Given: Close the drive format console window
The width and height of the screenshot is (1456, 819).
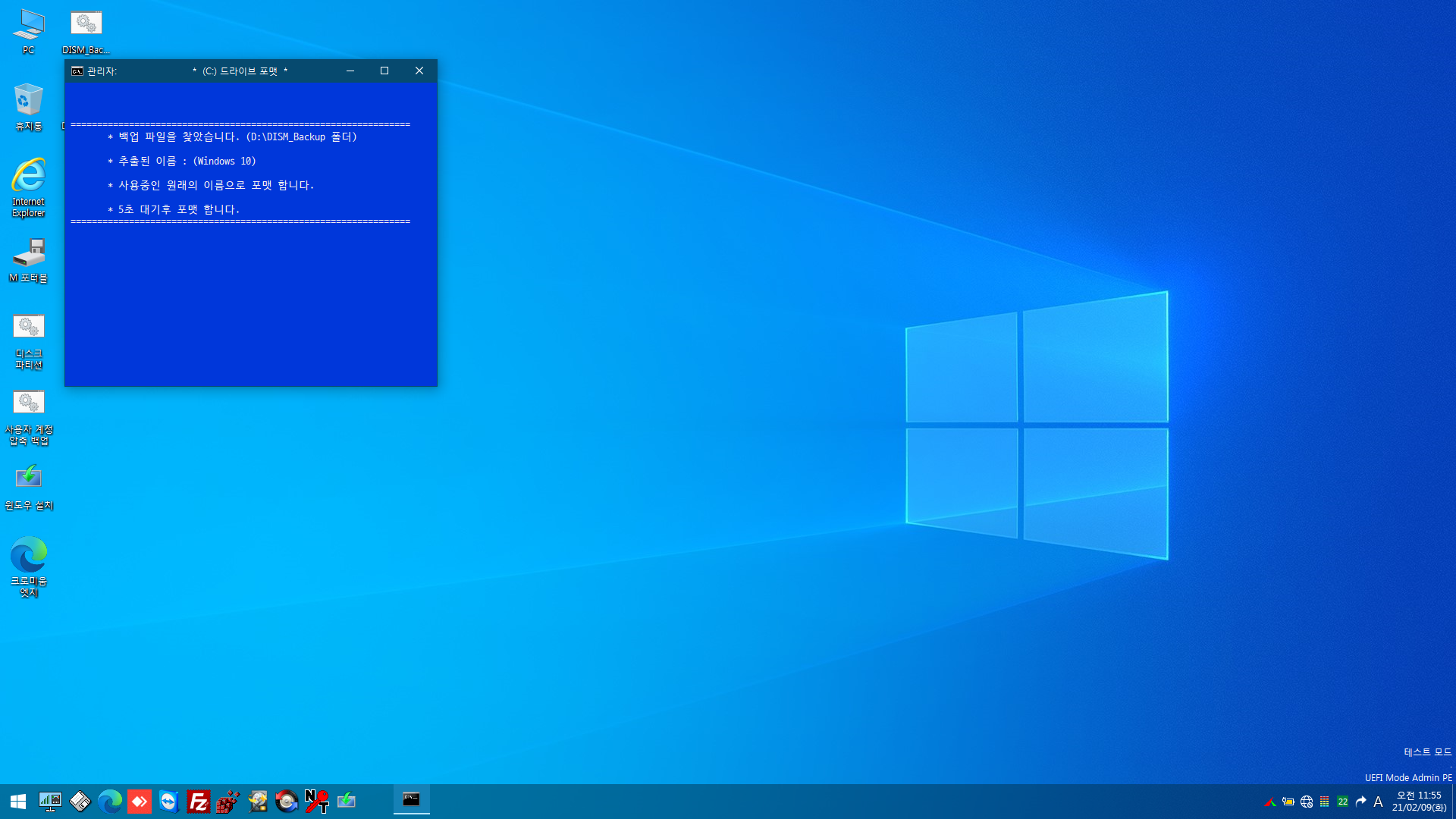Looking at the screenshot, I should [x=419, y=71].
